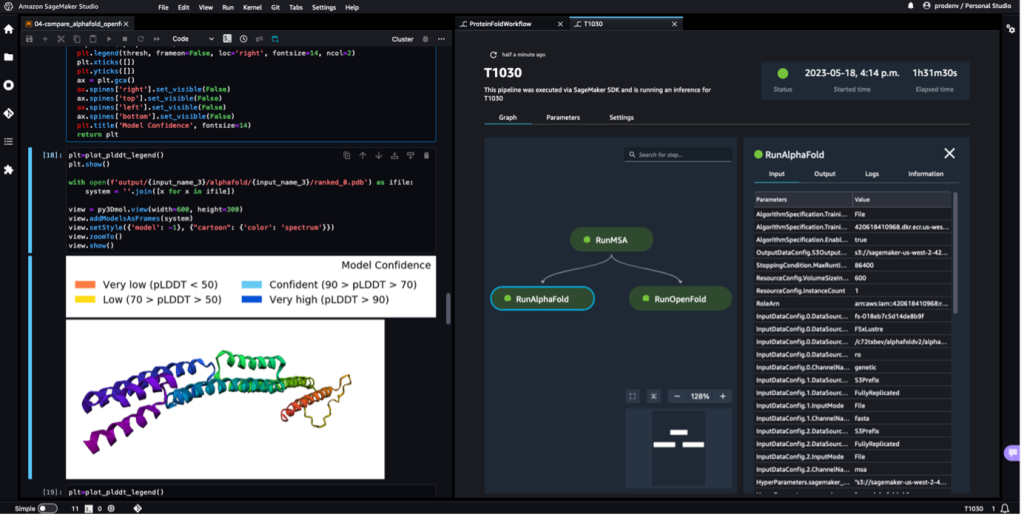Click the teal calendar schedule icon
This screenshot has width=1024, height=517.
276,39
